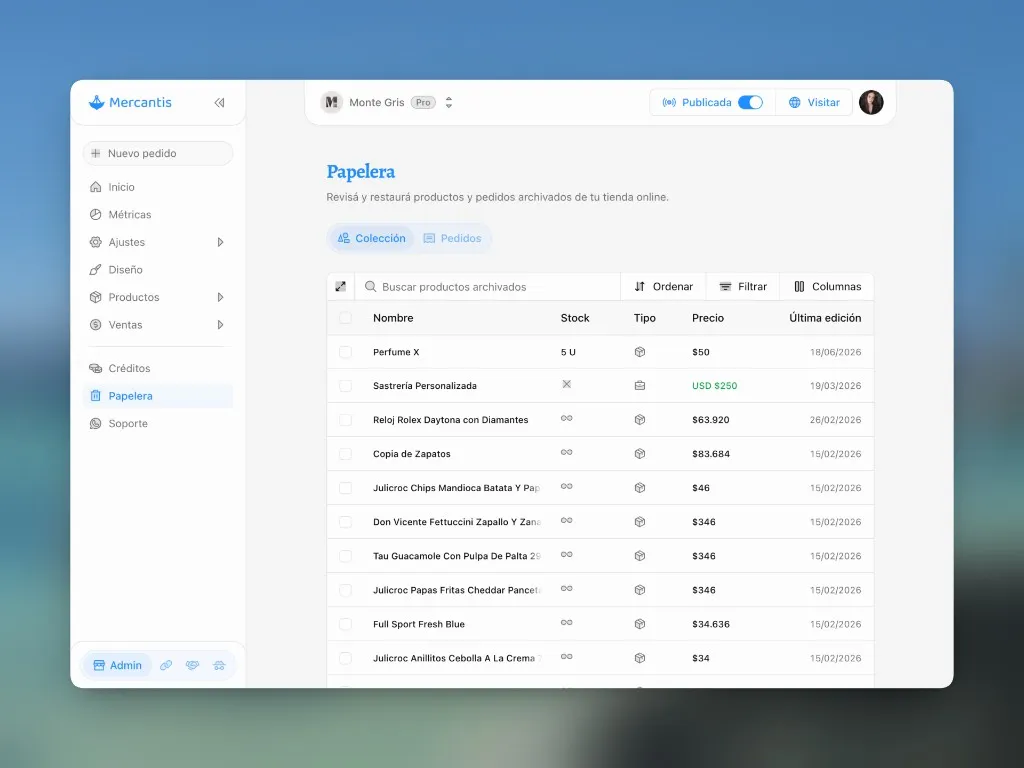Image resolution: width=1024 pixels, height=768 pixels.
Task: Click the magnifier search icon
Action: (x=370, y=287)
